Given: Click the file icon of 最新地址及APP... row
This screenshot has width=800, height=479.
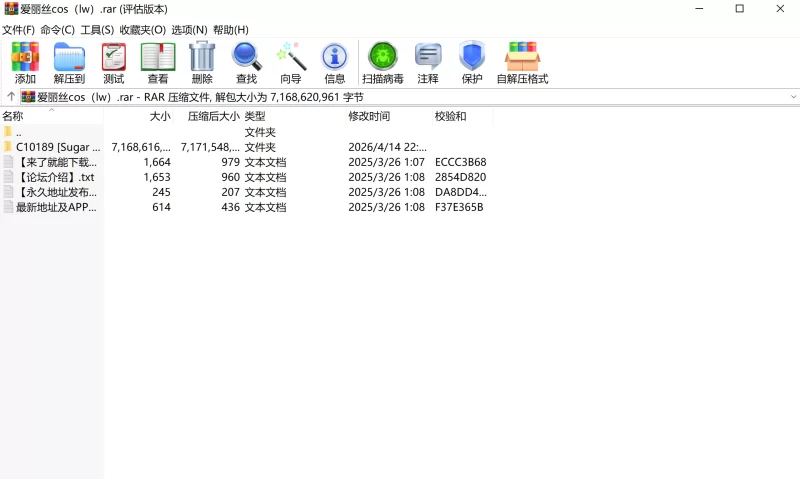Looking at the screenshot, I should coord(8,207).
